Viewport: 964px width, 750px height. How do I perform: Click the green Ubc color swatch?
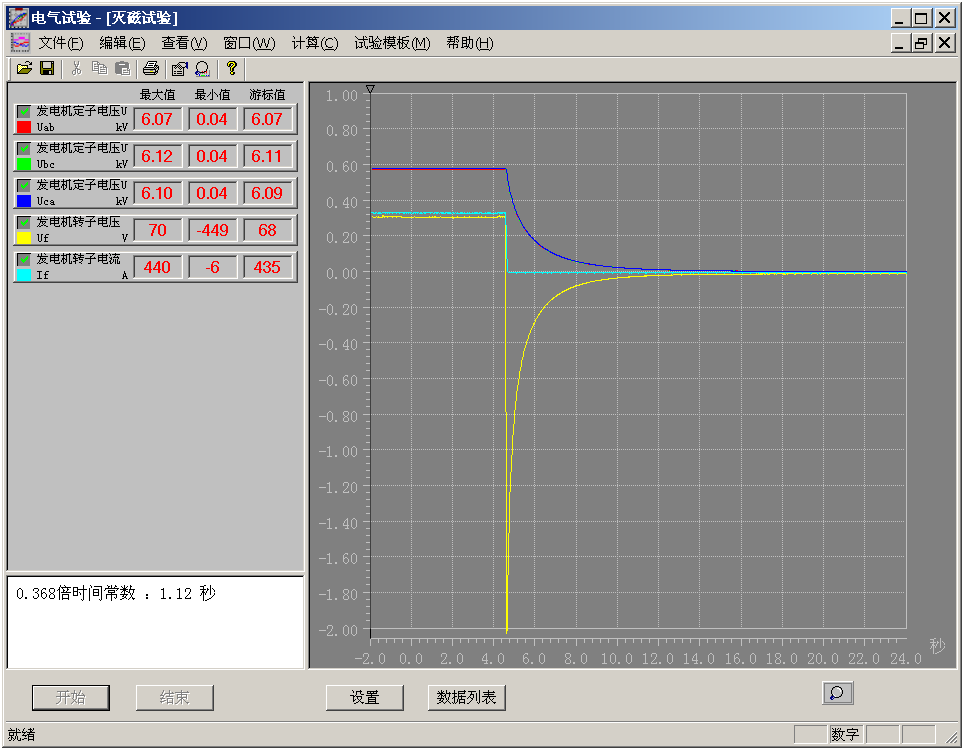tap(24, 163)
